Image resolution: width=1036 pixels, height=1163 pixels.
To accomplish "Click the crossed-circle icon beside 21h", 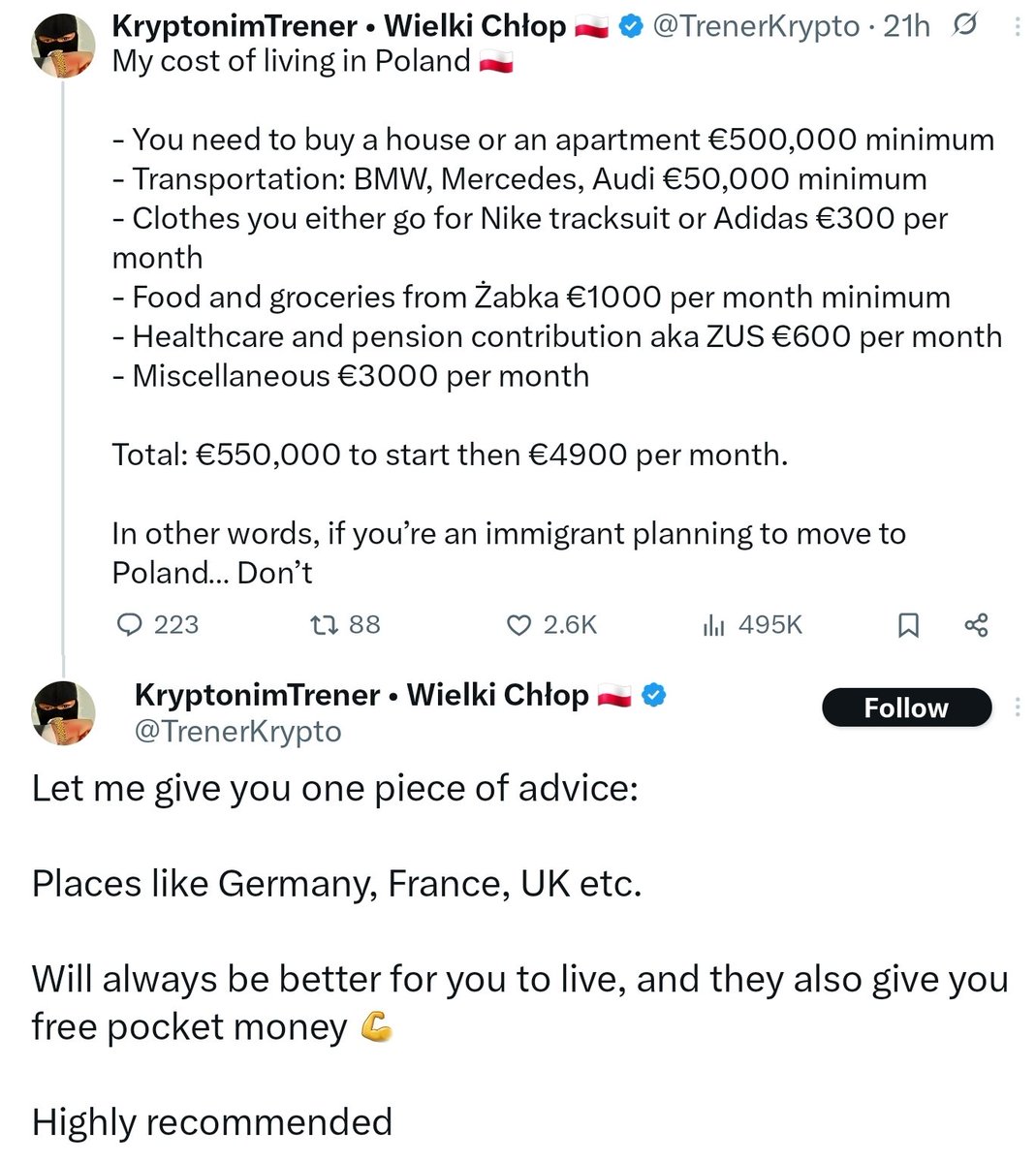I will tap(964, 26).
